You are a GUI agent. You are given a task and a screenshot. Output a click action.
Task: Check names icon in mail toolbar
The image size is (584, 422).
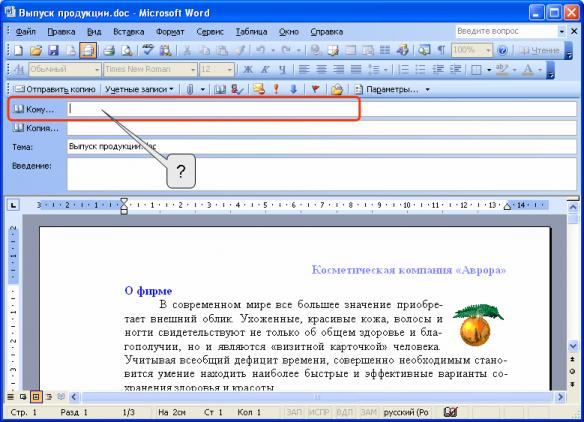tap(237, 89)
